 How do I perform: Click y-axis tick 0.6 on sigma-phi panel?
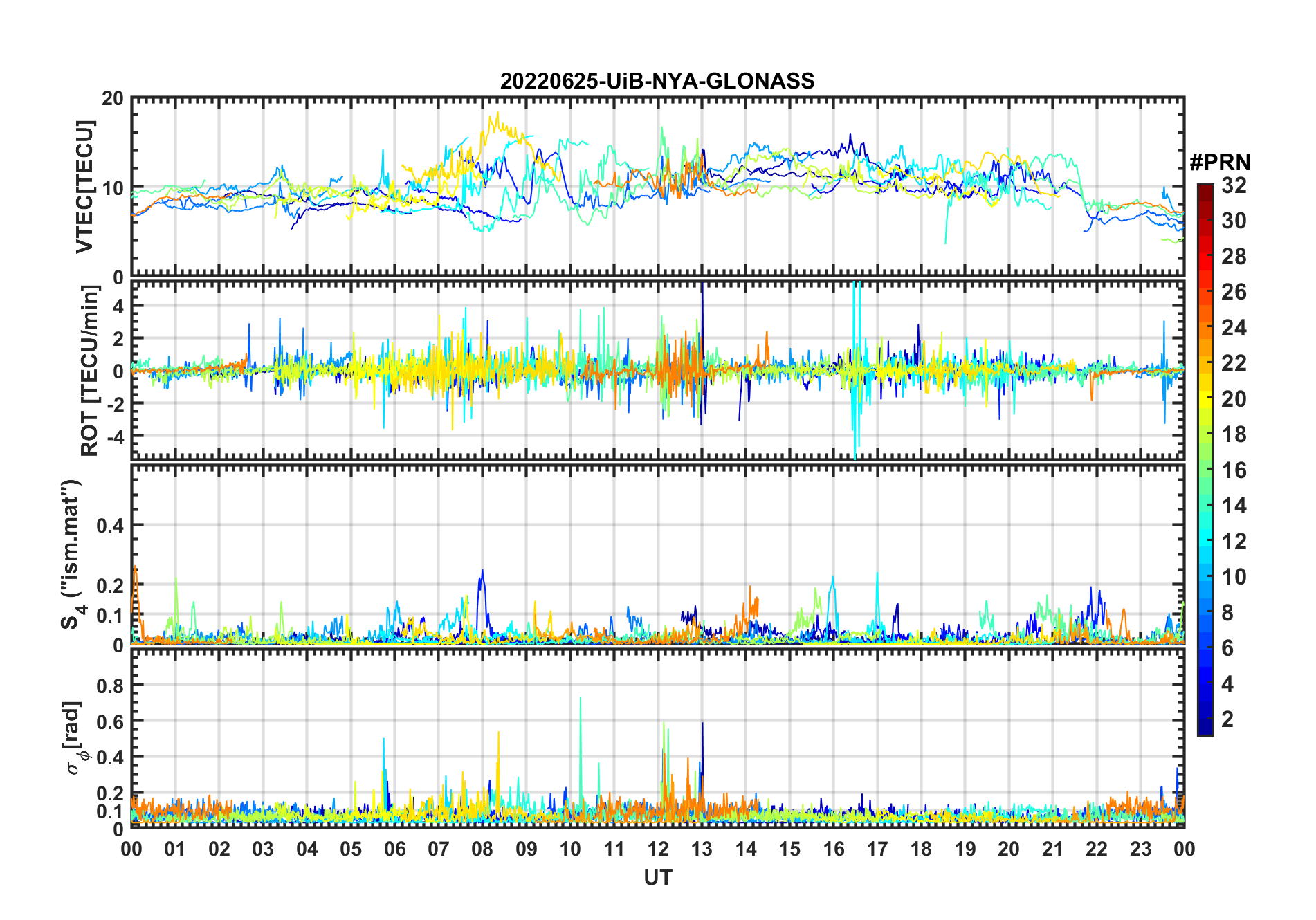click(110, 721)
